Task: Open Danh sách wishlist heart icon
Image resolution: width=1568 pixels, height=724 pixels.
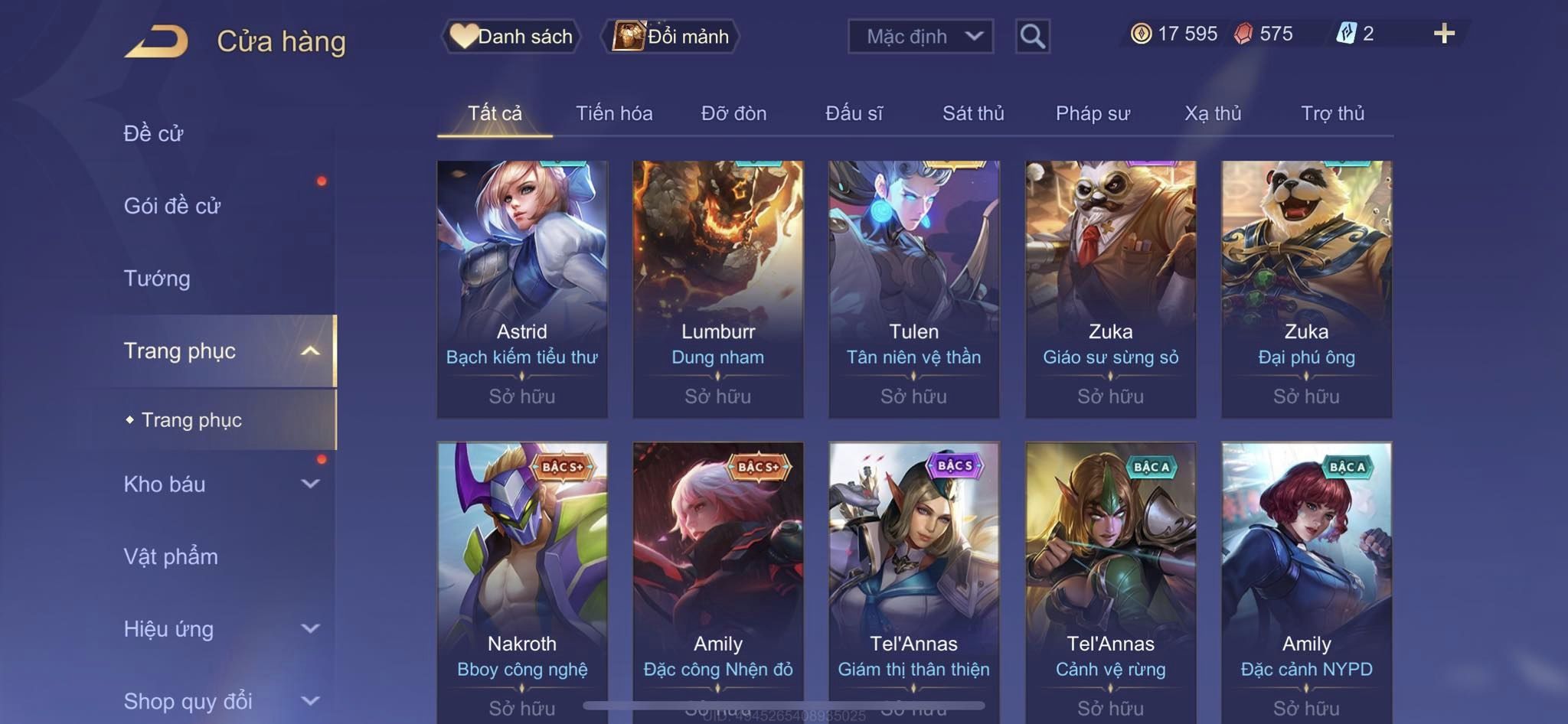Action: 463,36
